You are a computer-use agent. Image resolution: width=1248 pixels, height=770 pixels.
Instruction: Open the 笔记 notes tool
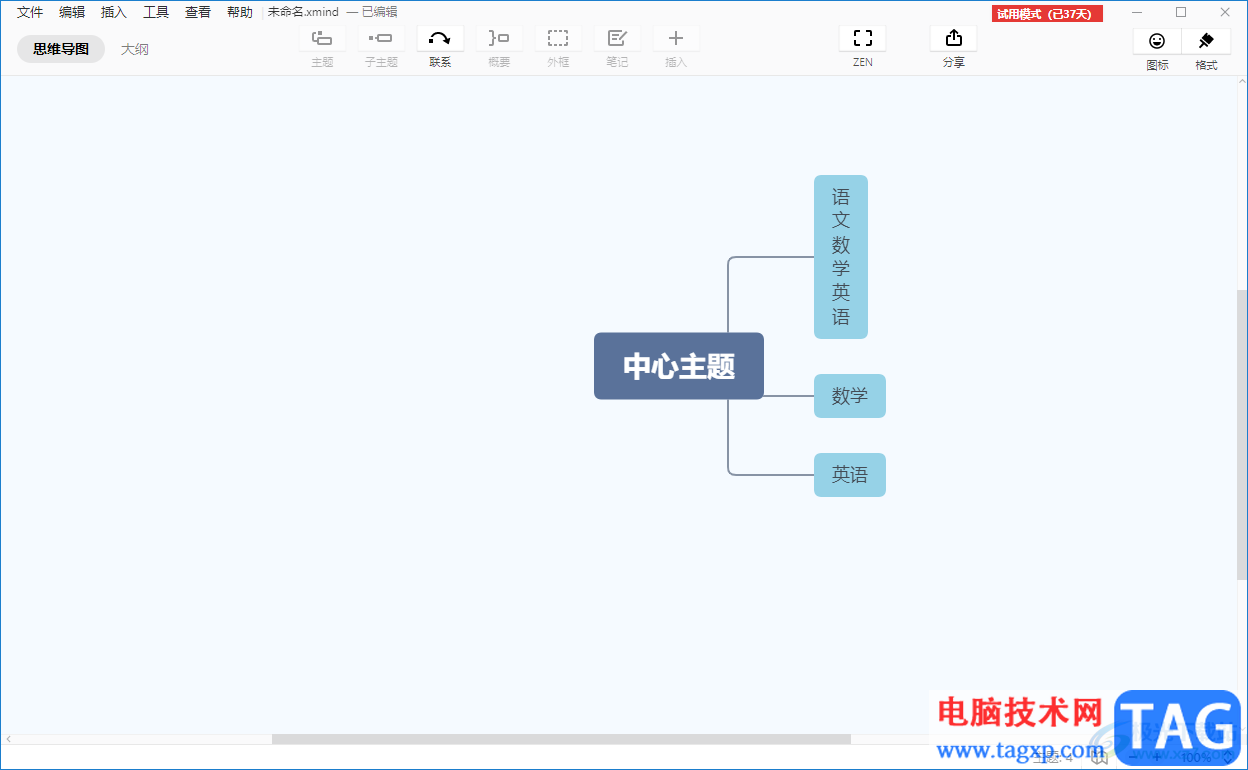click(617, 39)
